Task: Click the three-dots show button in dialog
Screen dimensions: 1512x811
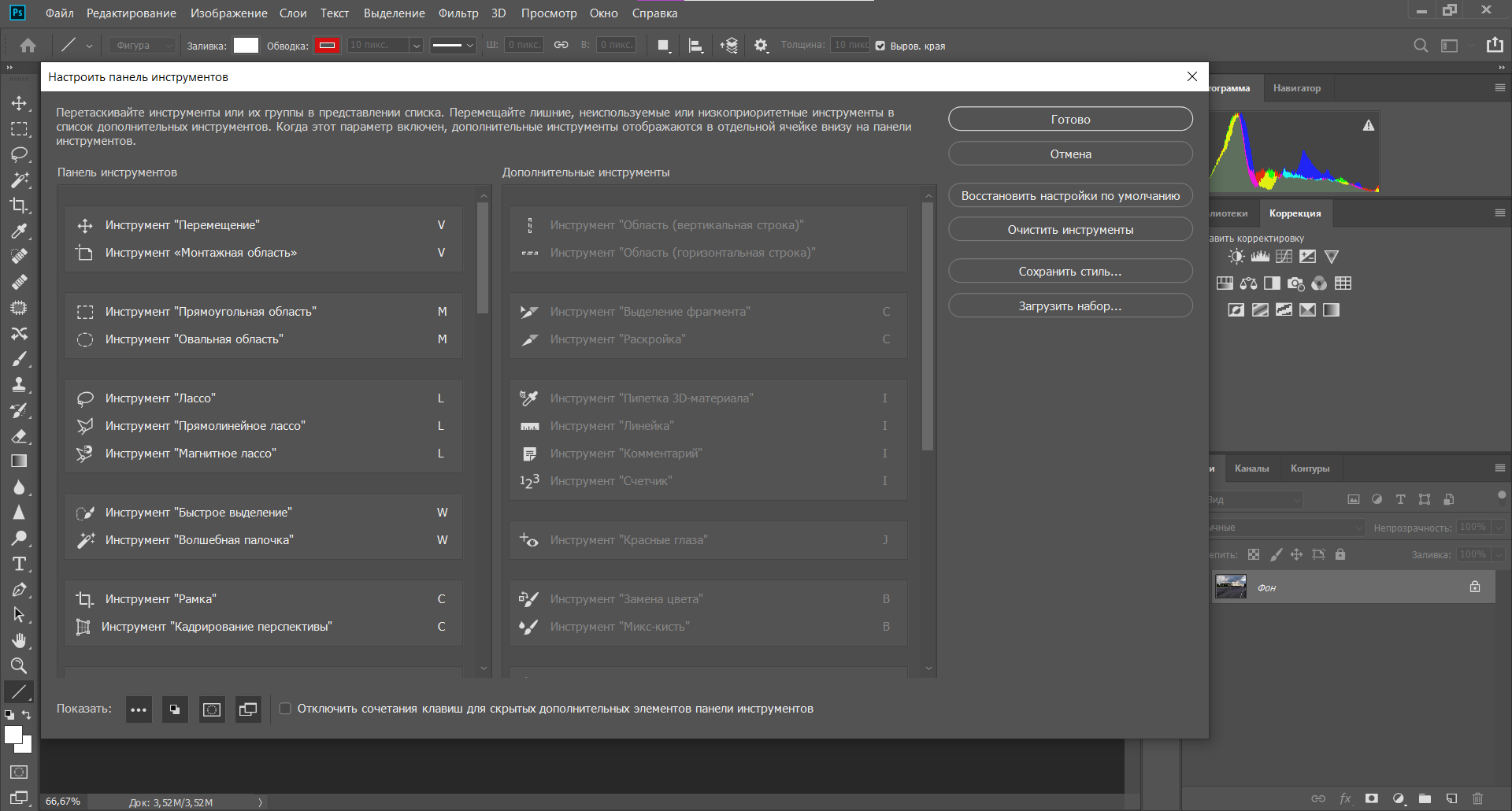Action: click(x=139, y=709)
